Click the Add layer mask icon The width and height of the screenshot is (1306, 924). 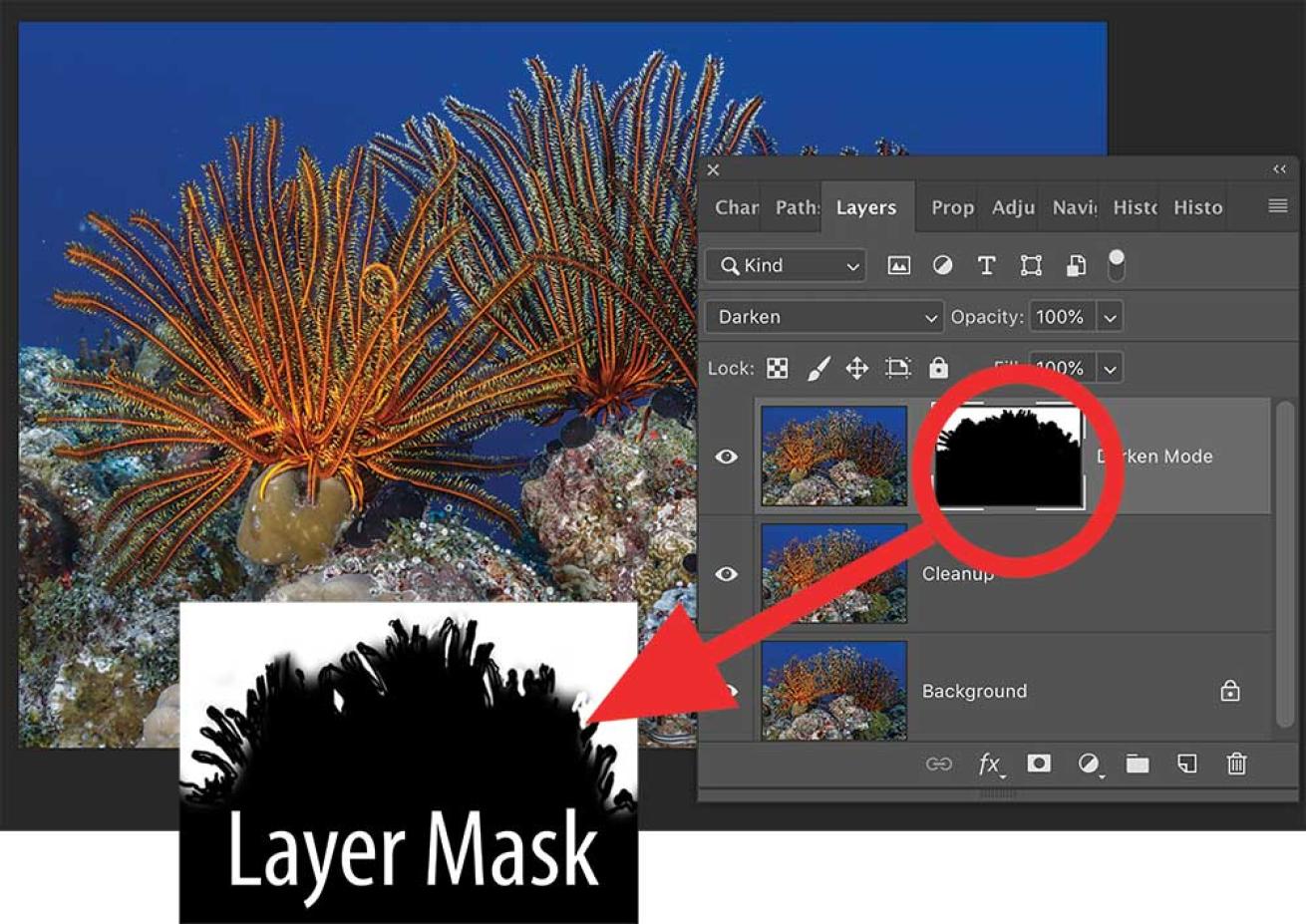click(1039, 764)
